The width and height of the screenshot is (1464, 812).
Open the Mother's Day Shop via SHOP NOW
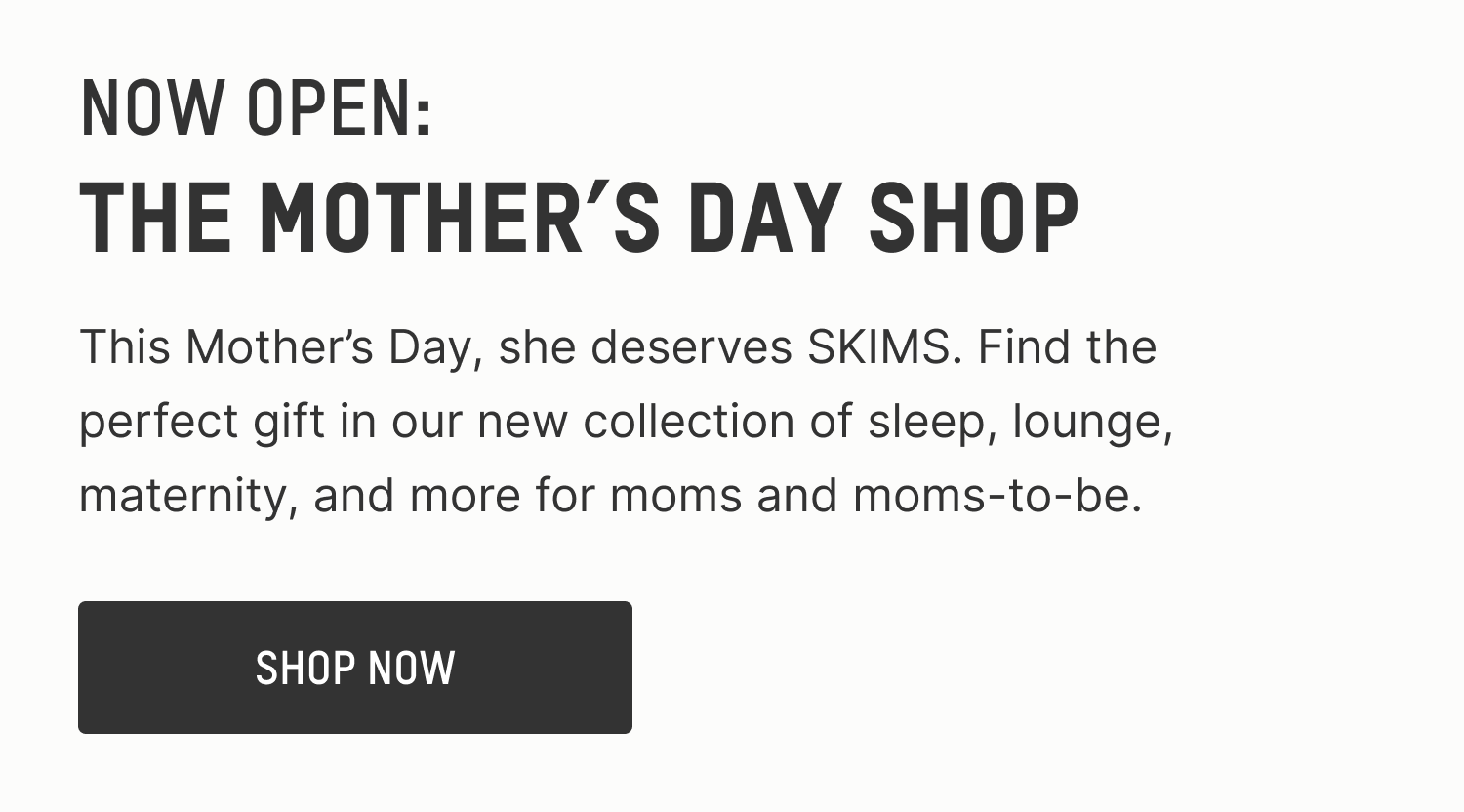354,668
